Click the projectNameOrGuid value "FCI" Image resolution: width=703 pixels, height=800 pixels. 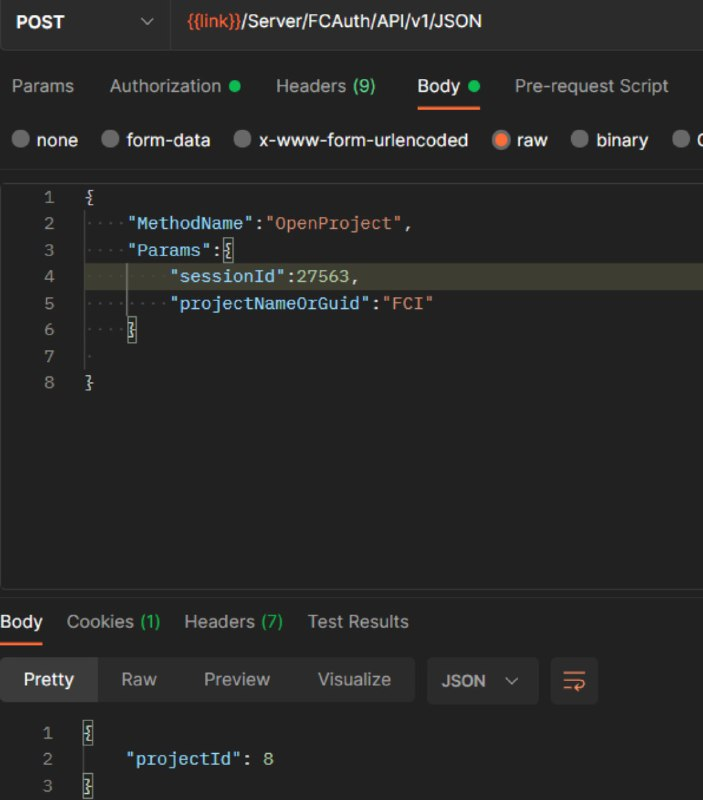tap(408, 304)
